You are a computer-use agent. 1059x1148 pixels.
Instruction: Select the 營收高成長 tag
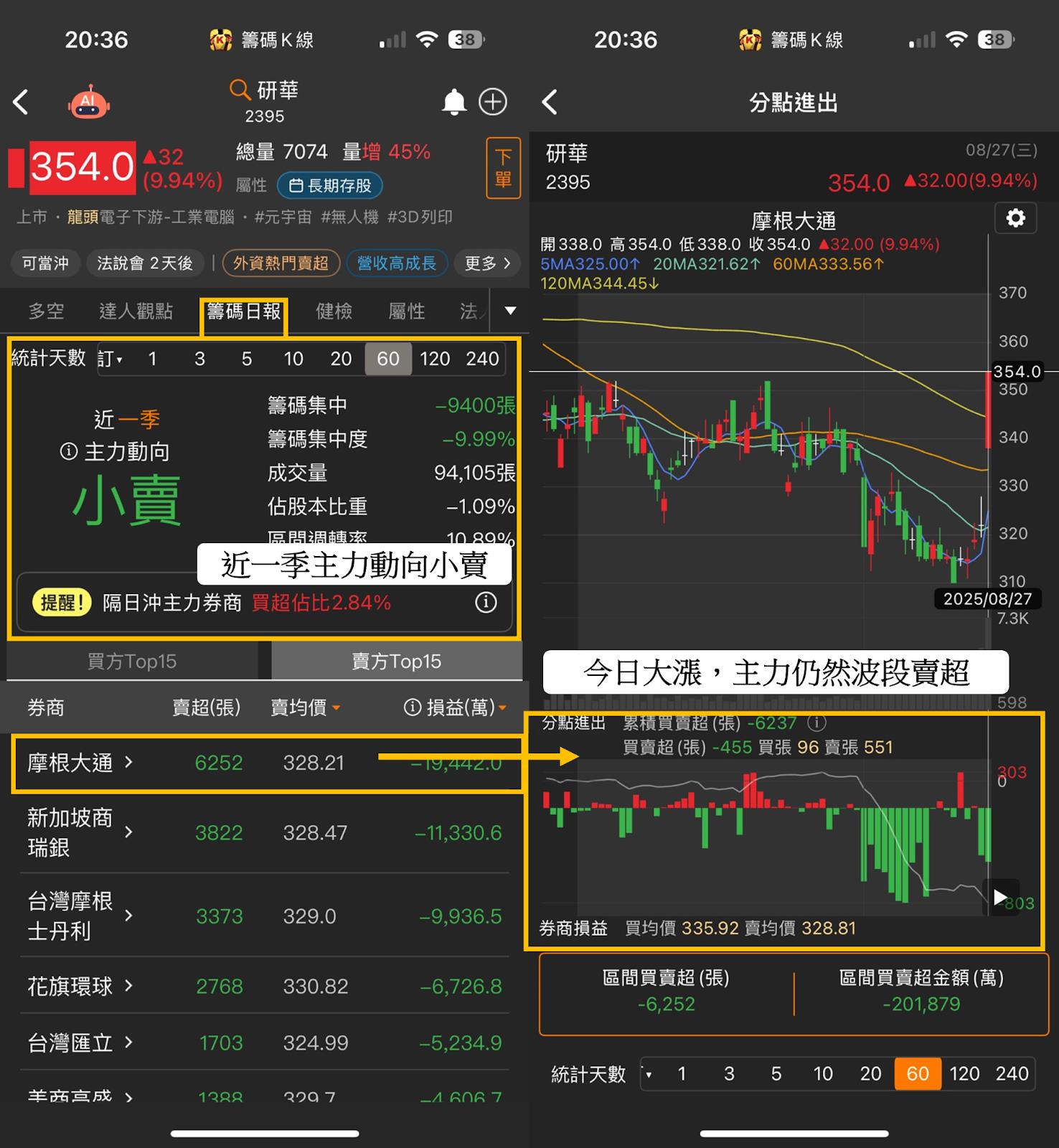[x=397, y=263]
